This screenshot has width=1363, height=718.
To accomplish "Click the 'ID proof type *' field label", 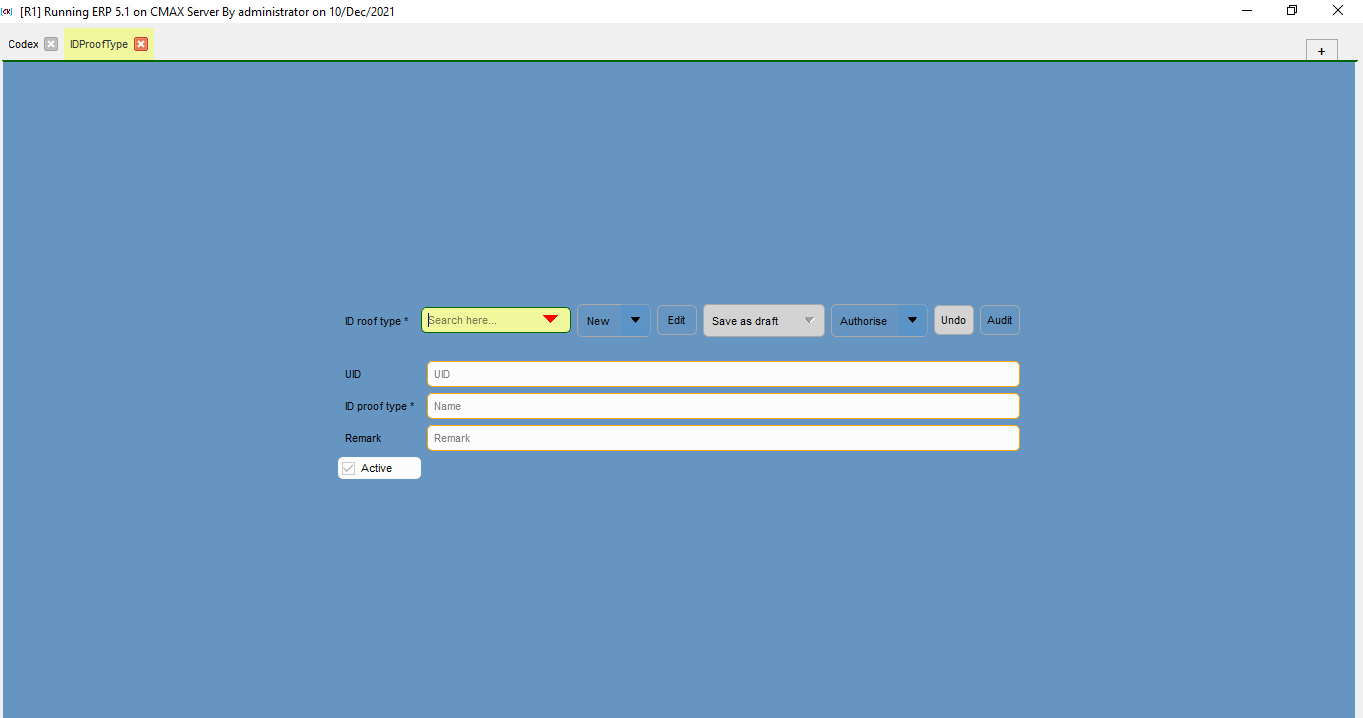I will pos(380,406).
